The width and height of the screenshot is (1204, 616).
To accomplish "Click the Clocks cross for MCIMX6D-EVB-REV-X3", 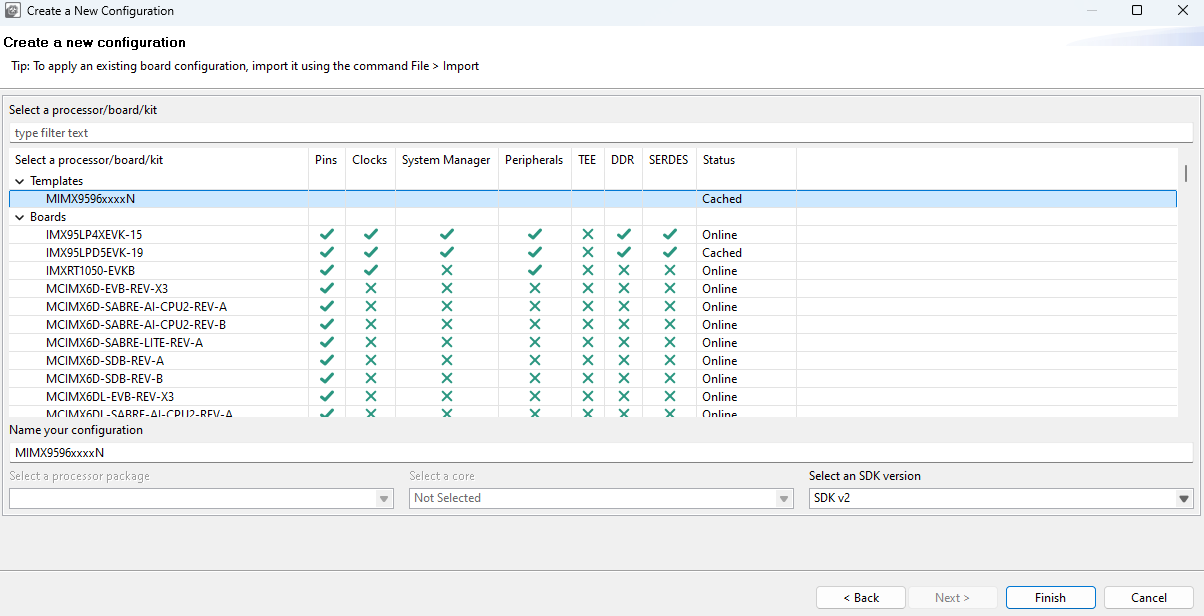I will [x=371, y=289].
